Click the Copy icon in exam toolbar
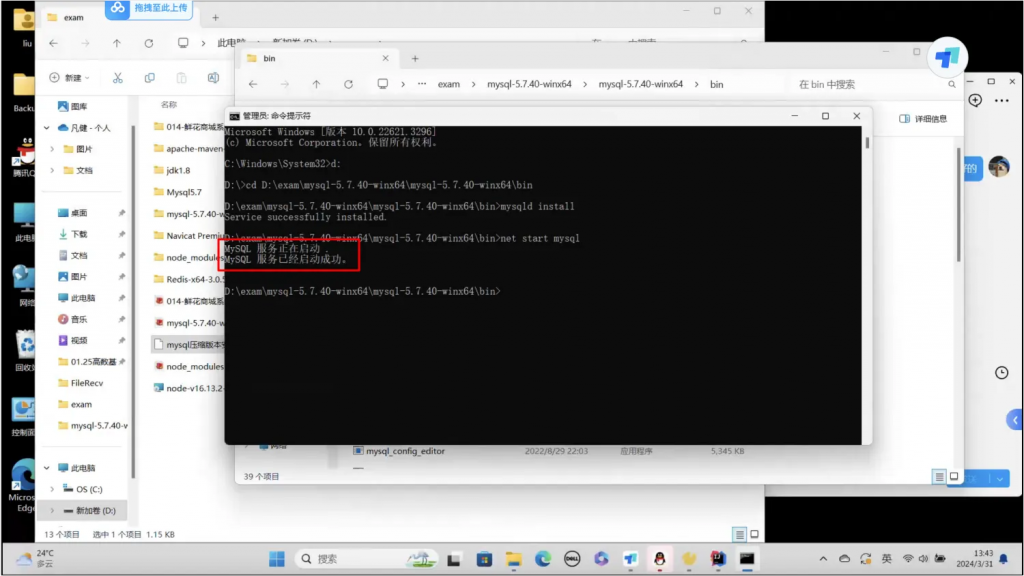The height and width of the screenshot is (576, 1024). pyautogui.click(x=149, y=78)
